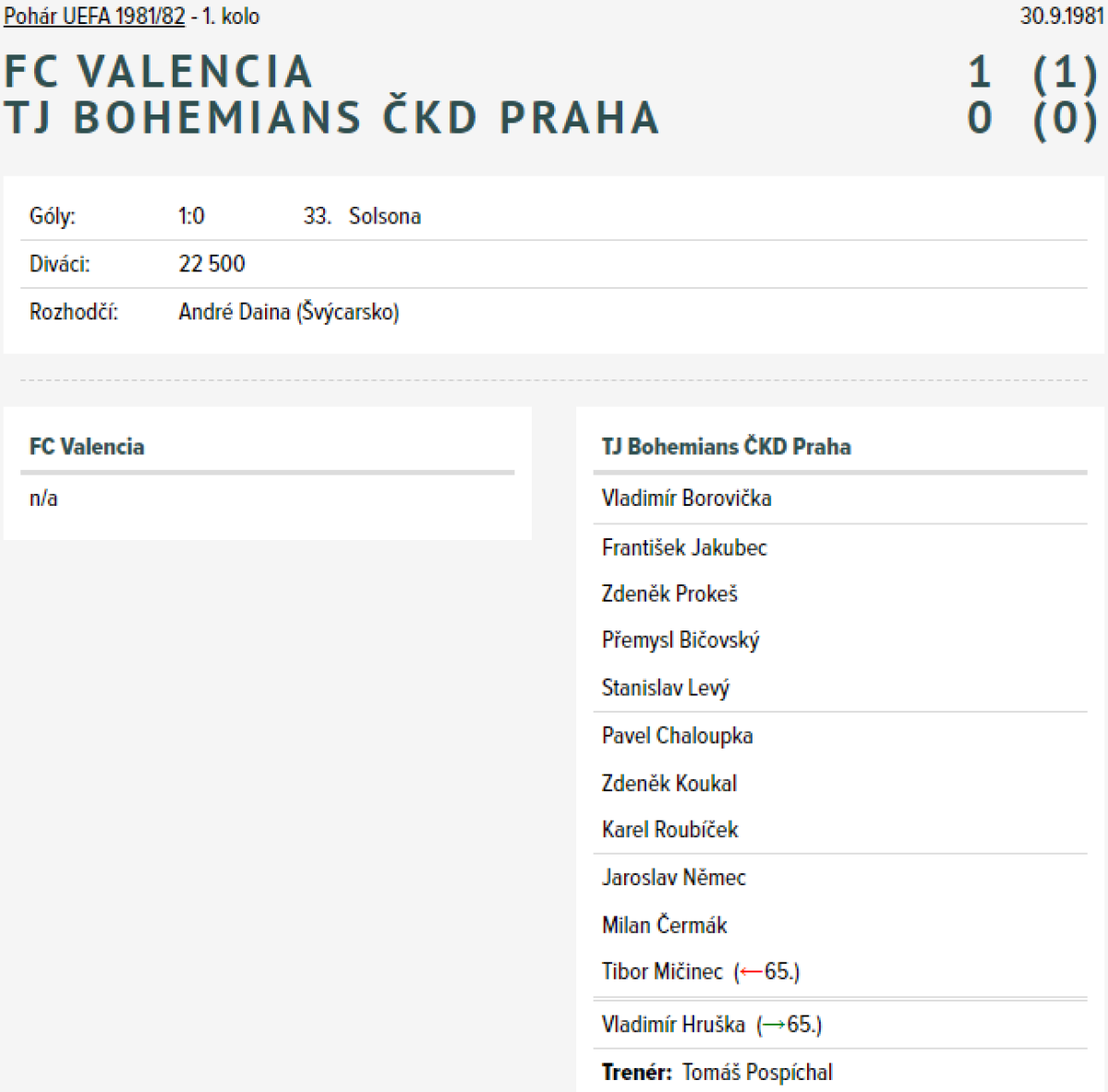Click the FC Valencia lineup header

(x=87, y=447)
